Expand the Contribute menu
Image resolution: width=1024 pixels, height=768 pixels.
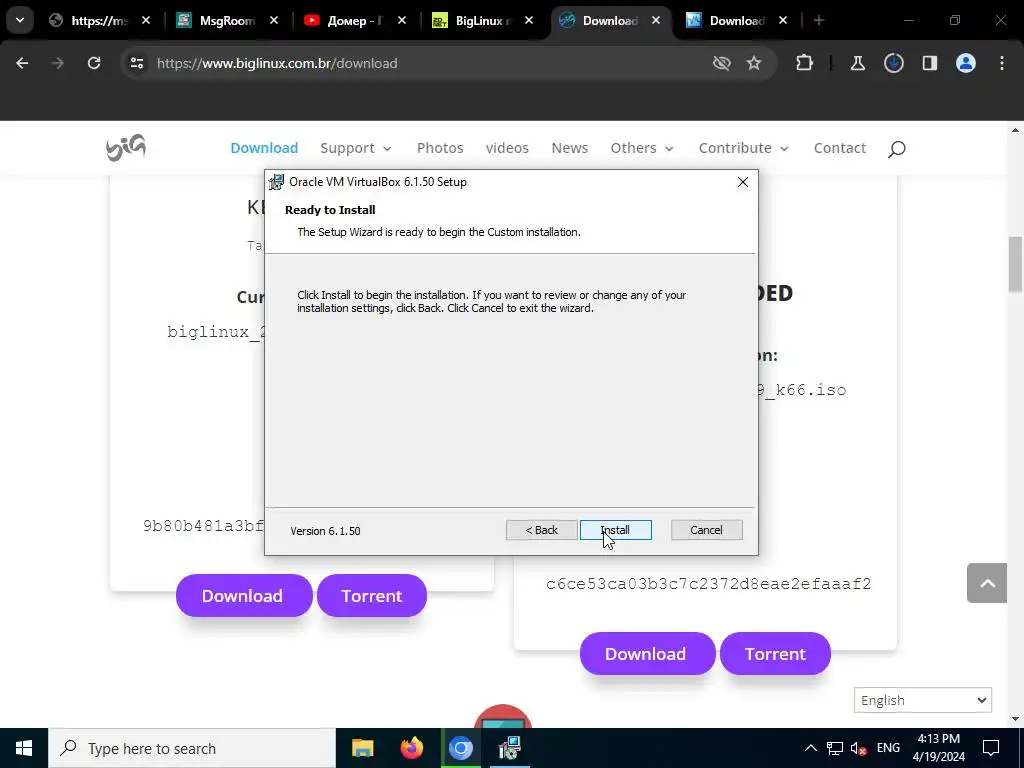pyautogui.click(x=744, y=148)
